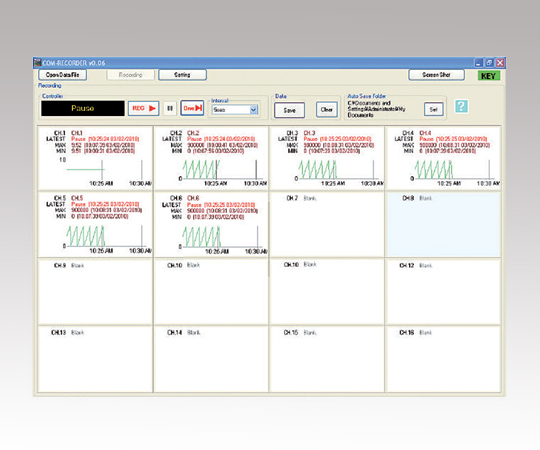The image size is (540, 450).
Task: Click the COM-RECORDER title bar app icon
Action: 38,63
